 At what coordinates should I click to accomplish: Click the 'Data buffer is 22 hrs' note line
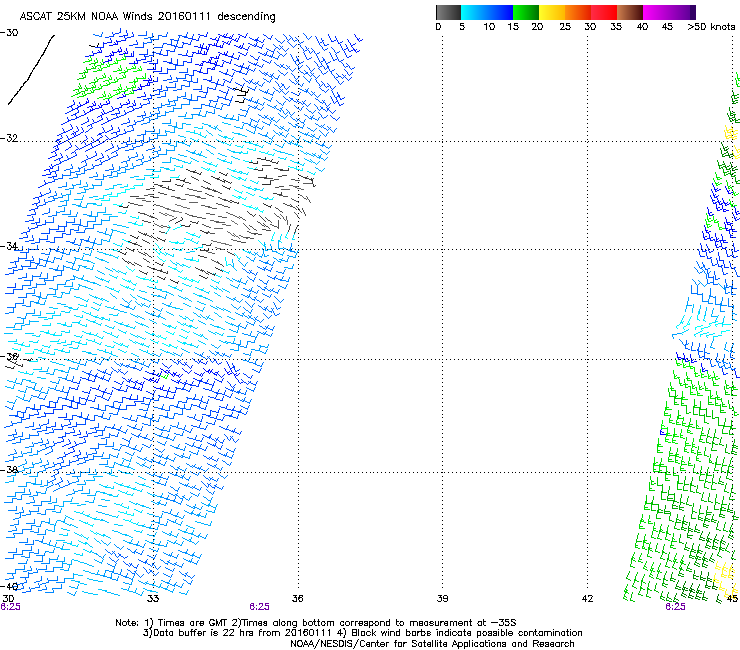[x=362, y=633]
